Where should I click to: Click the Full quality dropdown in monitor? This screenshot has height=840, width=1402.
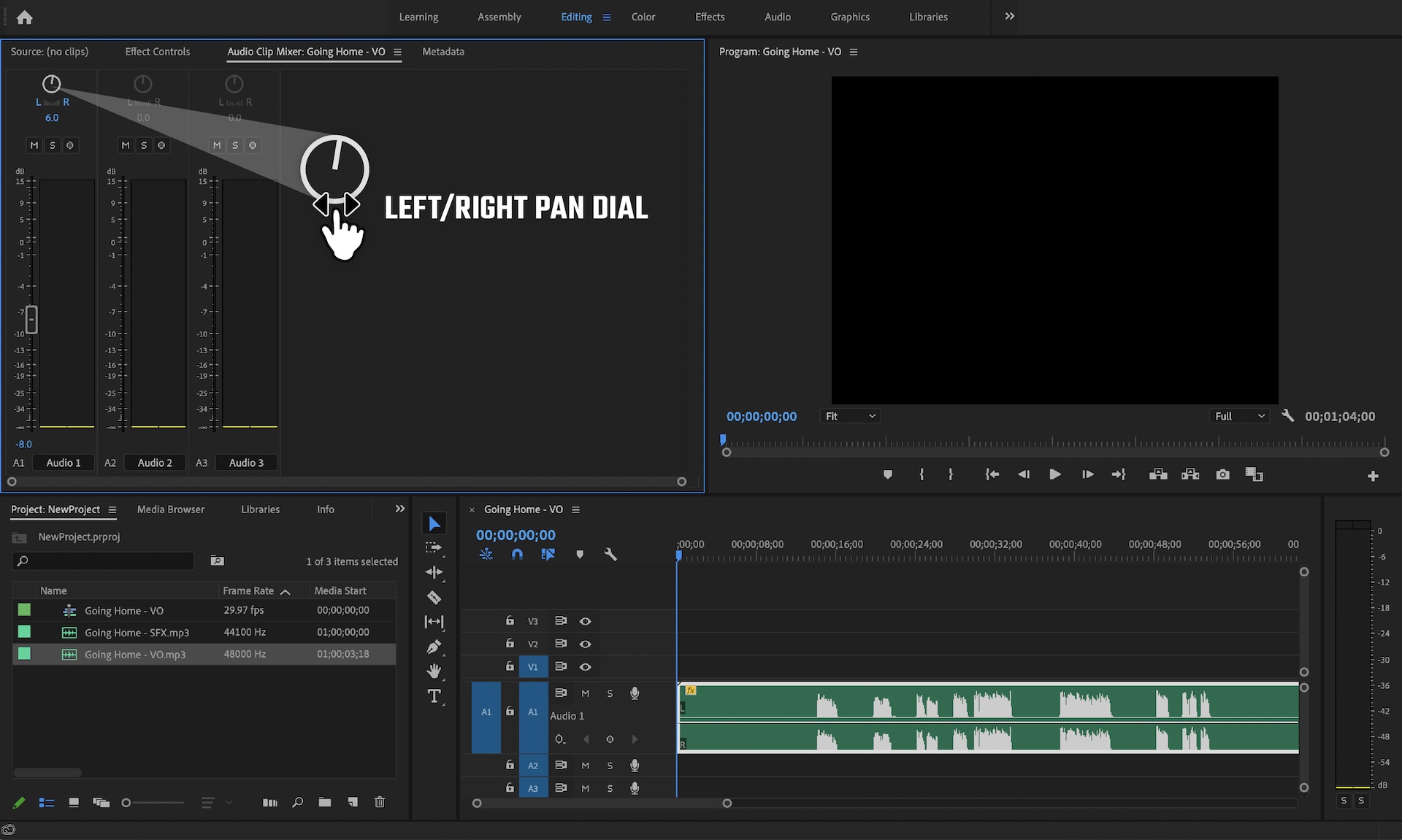point(1237,416)
